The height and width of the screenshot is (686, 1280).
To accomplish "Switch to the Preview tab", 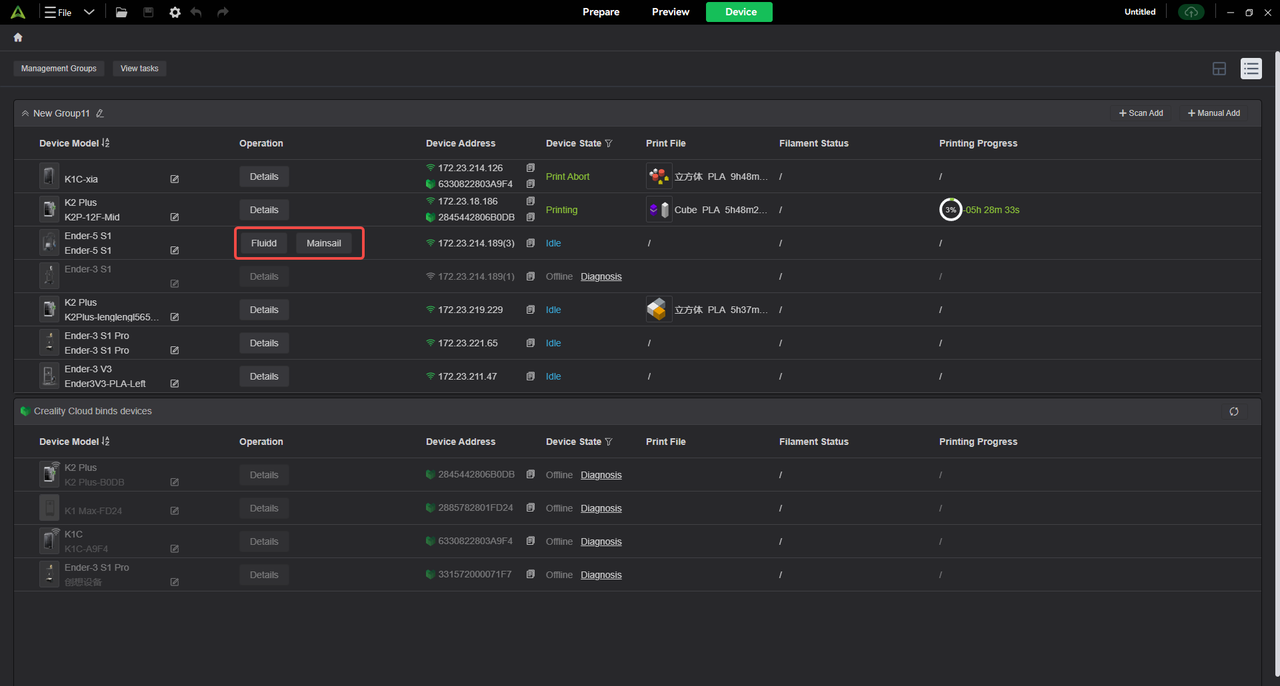I will (671, 12).
